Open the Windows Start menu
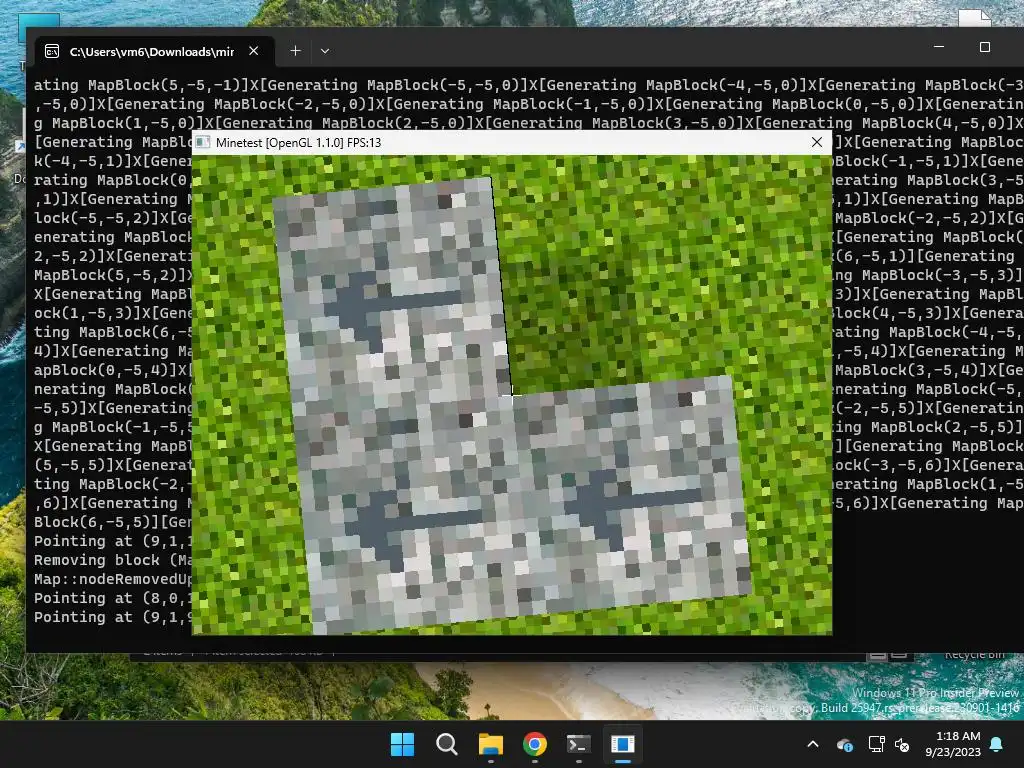1024x768 pixels. [x=402, y=744]
